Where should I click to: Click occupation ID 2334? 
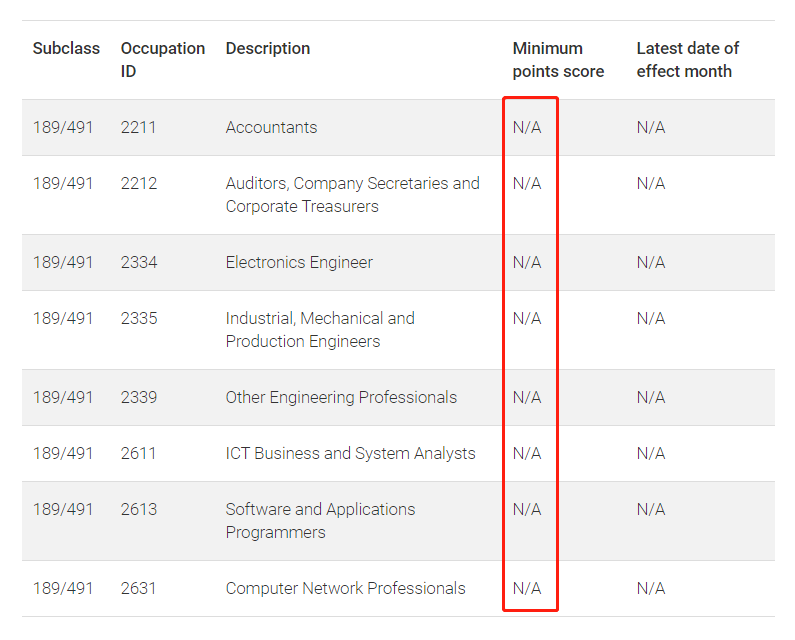pos(139,262)
